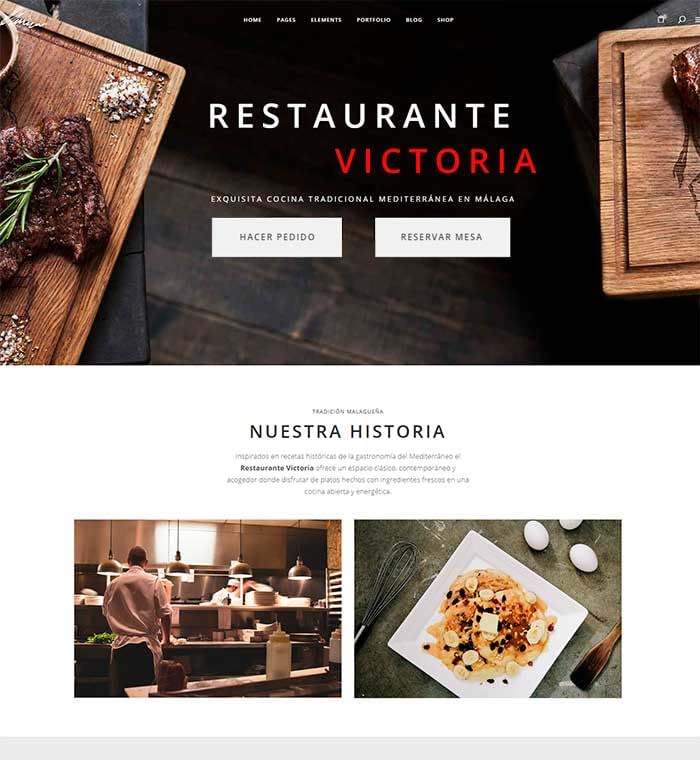Click the RESERVAR MESA button
This screenshot has height=760, width=700.
(x=442, y=237)
